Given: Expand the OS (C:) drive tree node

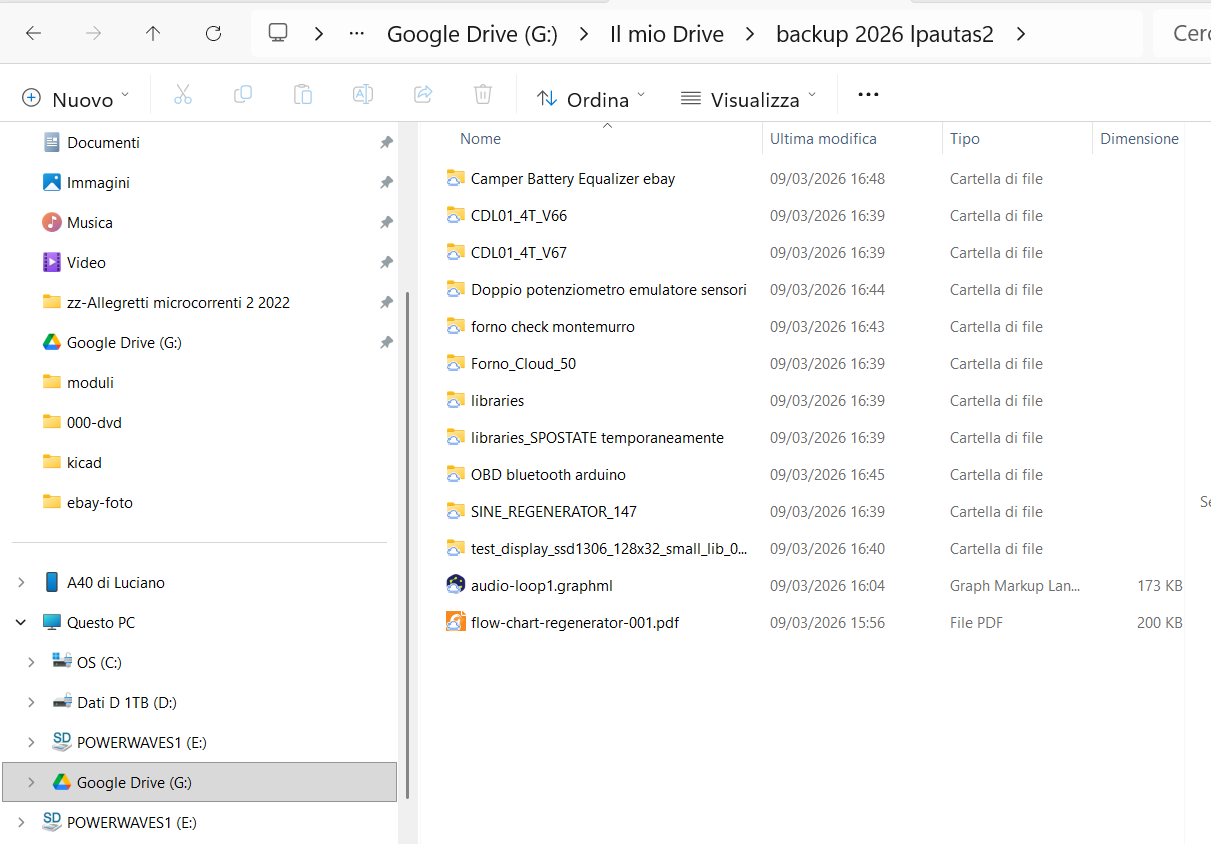Looking at the screenshot, I should pyautogui.click(x=31, y=662).
